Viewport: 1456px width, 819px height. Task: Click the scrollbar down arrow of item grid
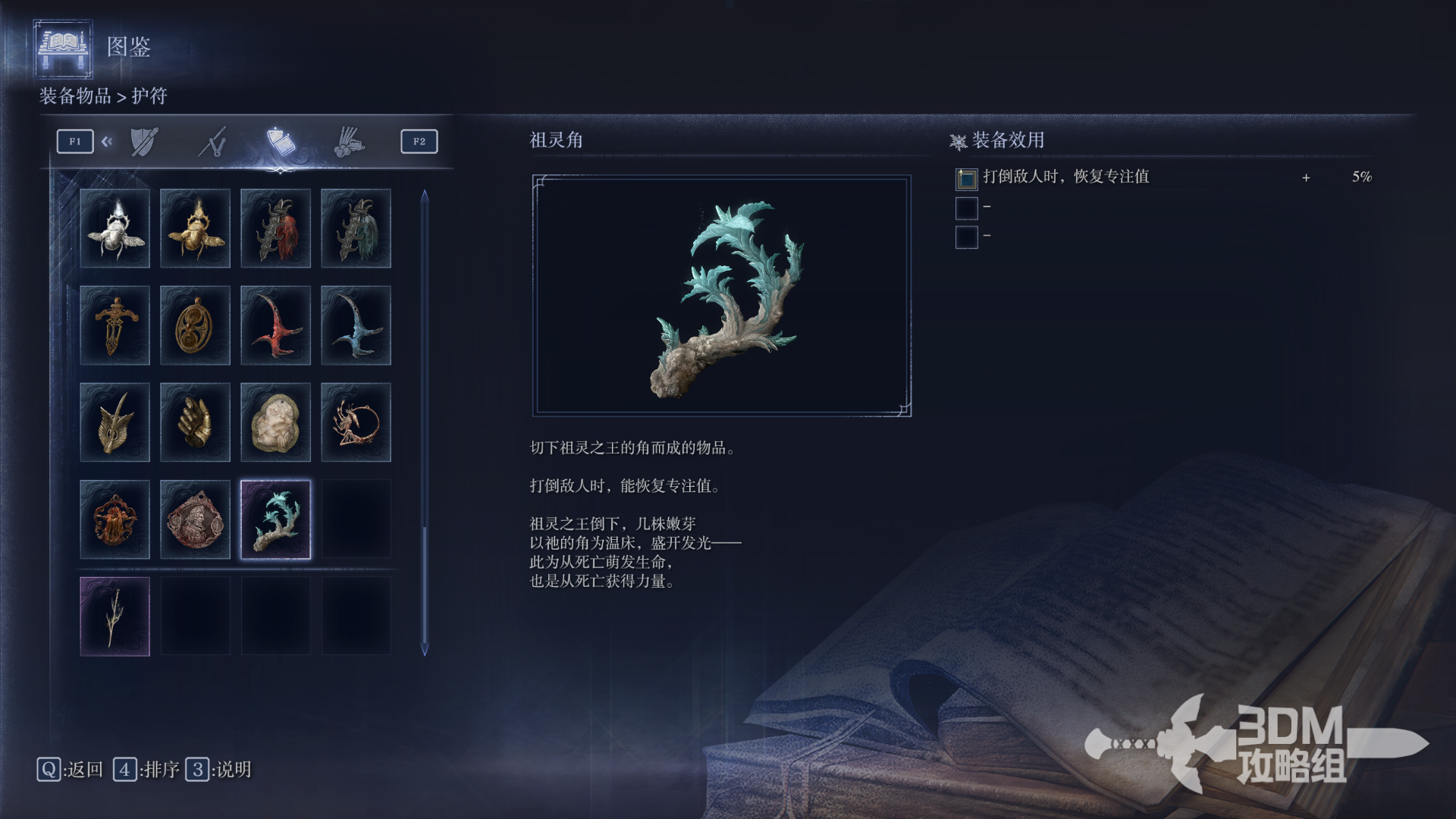(425, 649)
